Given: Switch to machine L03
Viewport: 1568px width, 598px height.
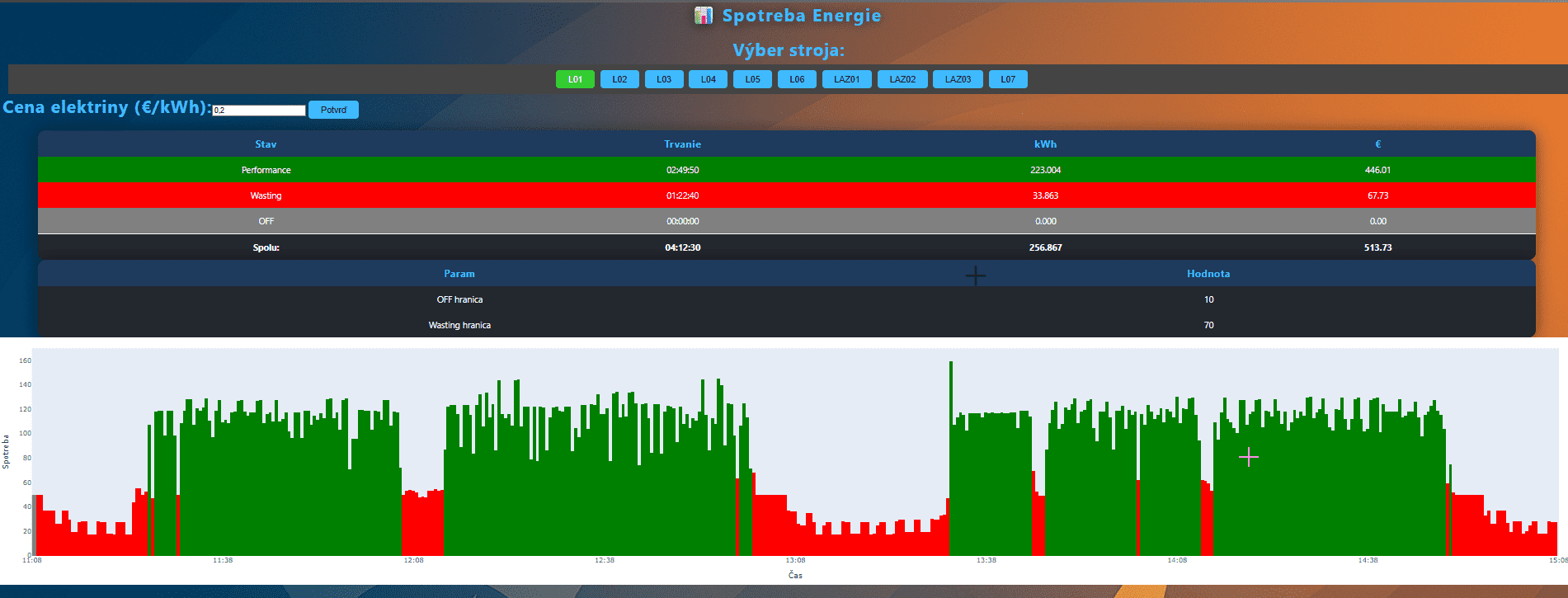Looking at the screenshot, I should (664, 79).
